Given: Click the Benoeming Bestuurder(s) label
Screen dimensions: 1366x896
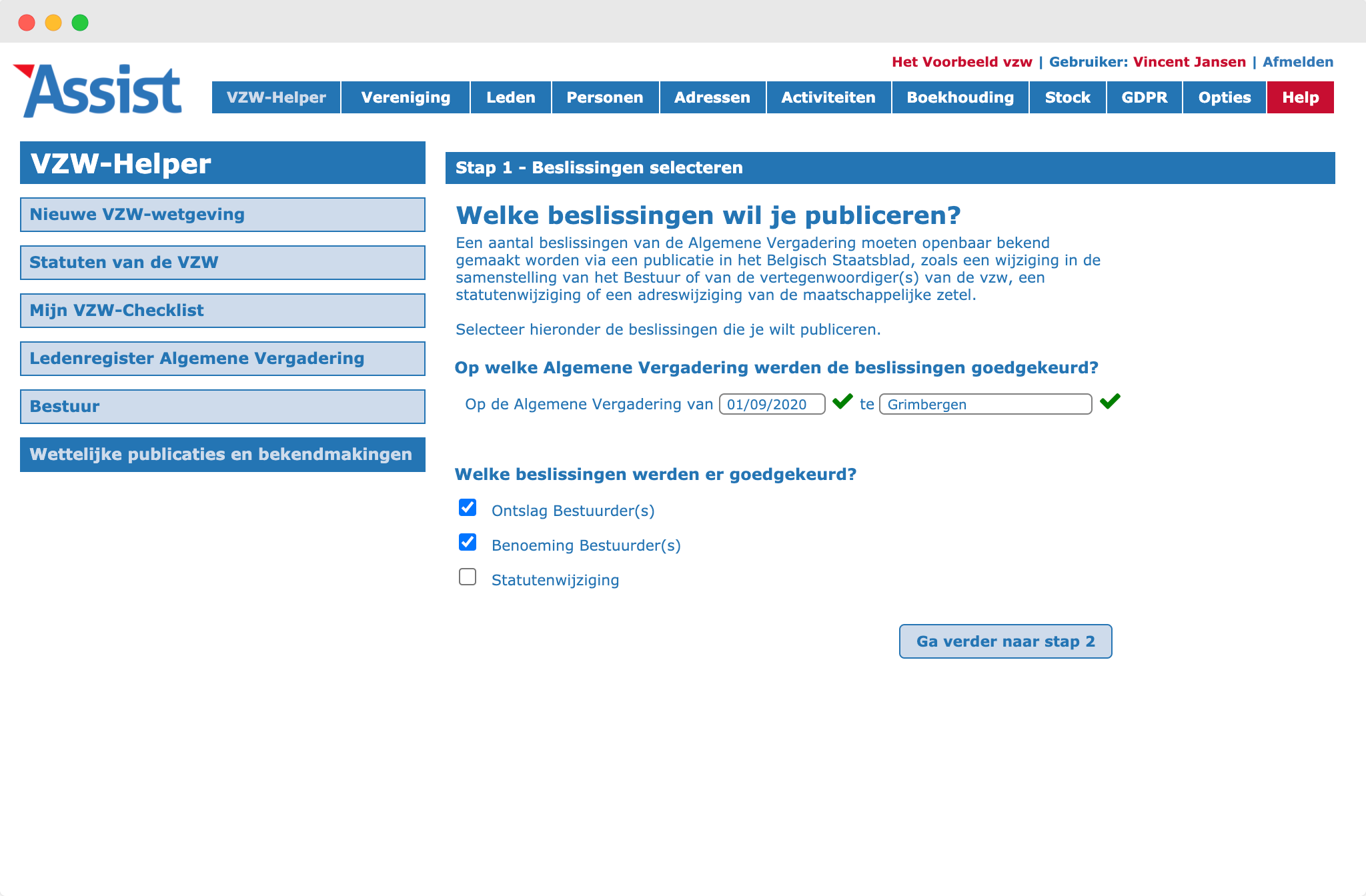Looking at the screenshot, I should point(586,545).
